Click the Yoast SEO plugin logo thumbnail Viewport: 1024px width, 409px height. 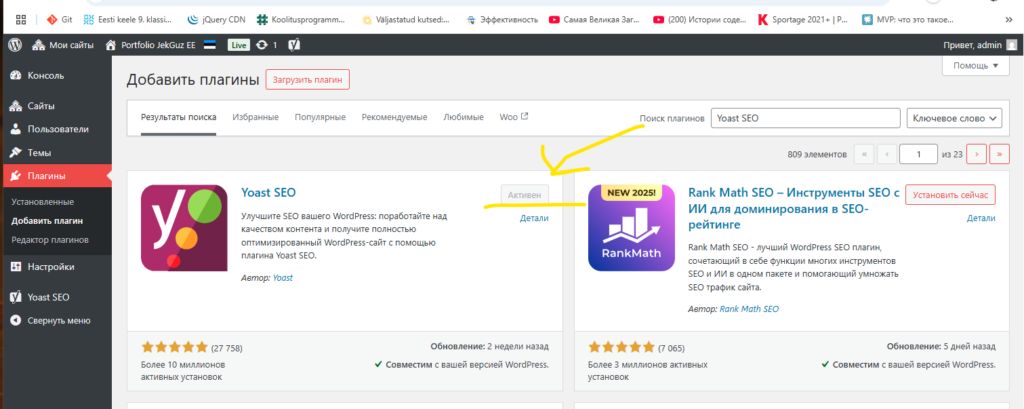coord(184,227)
